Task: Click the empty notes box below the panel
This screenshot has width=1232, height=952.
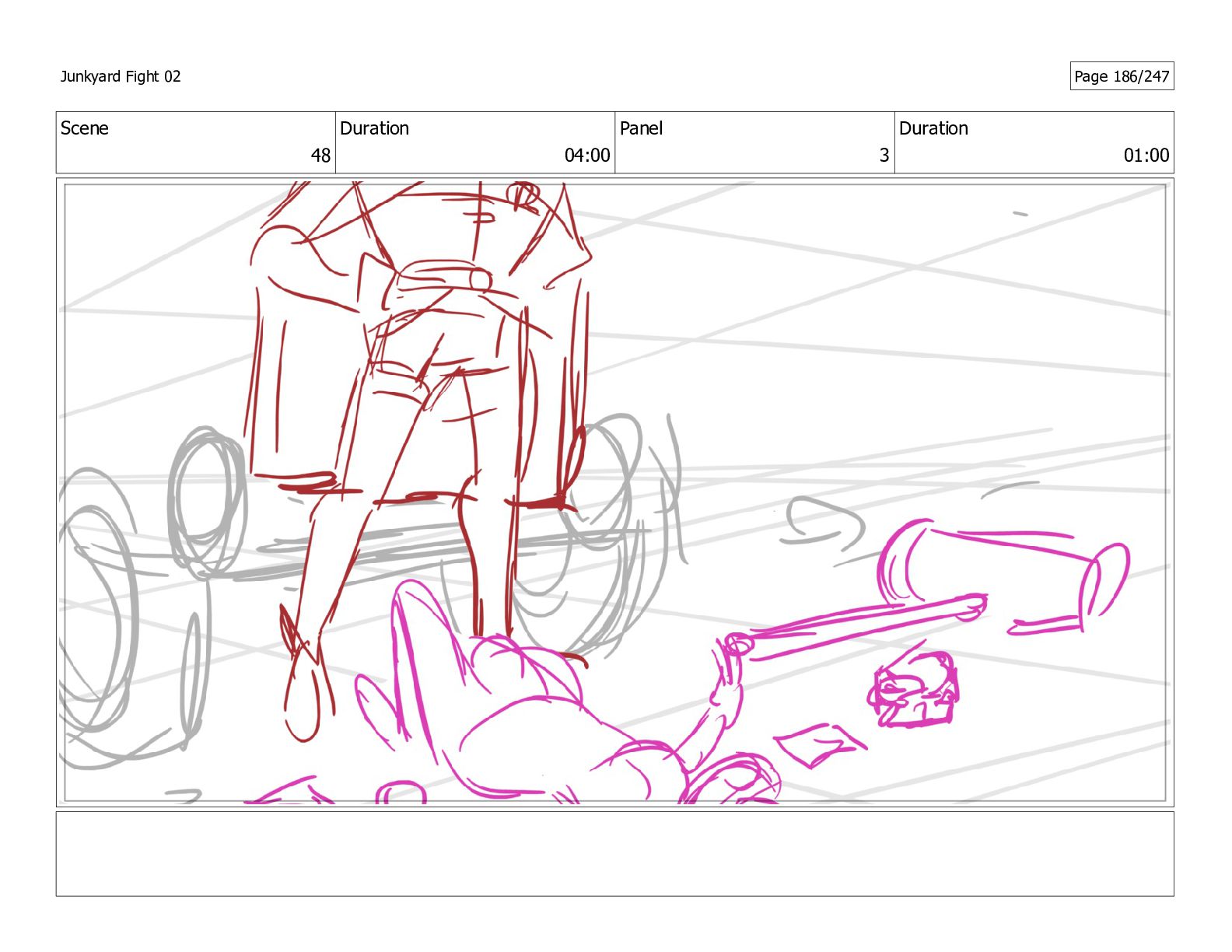Action: click(614, 854)
